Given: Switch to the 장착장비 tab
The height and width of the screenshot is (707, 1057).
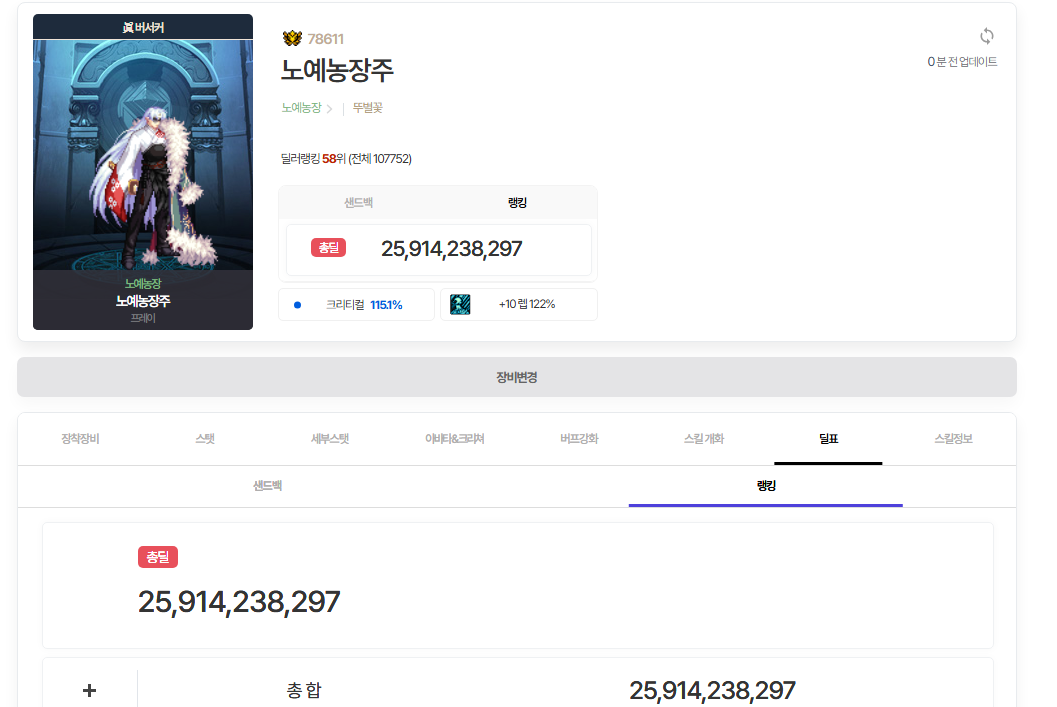Looking at the screenshot, I should (80, 439).
